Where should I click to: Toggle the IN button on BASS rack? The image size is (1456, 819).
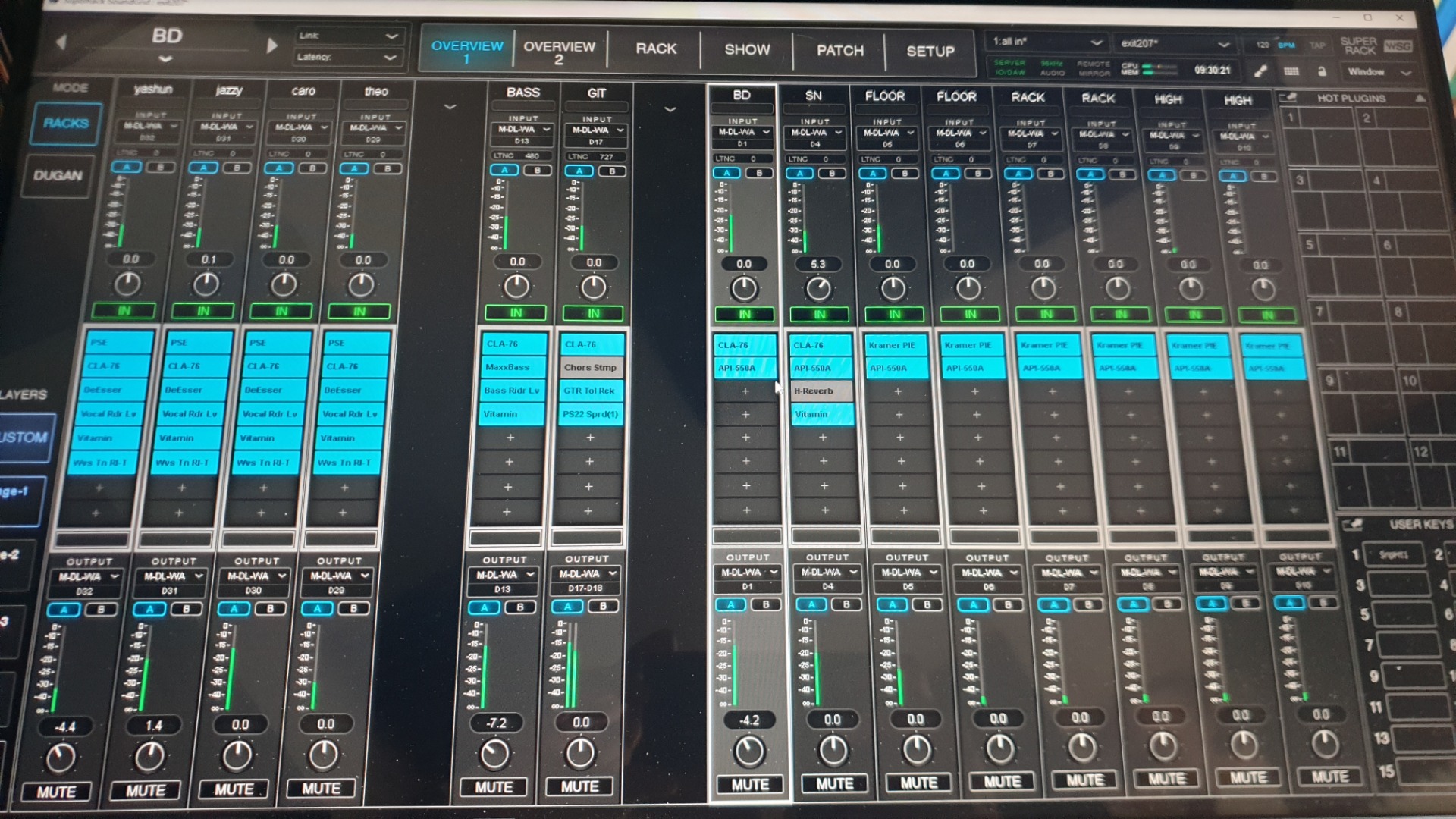516,312
